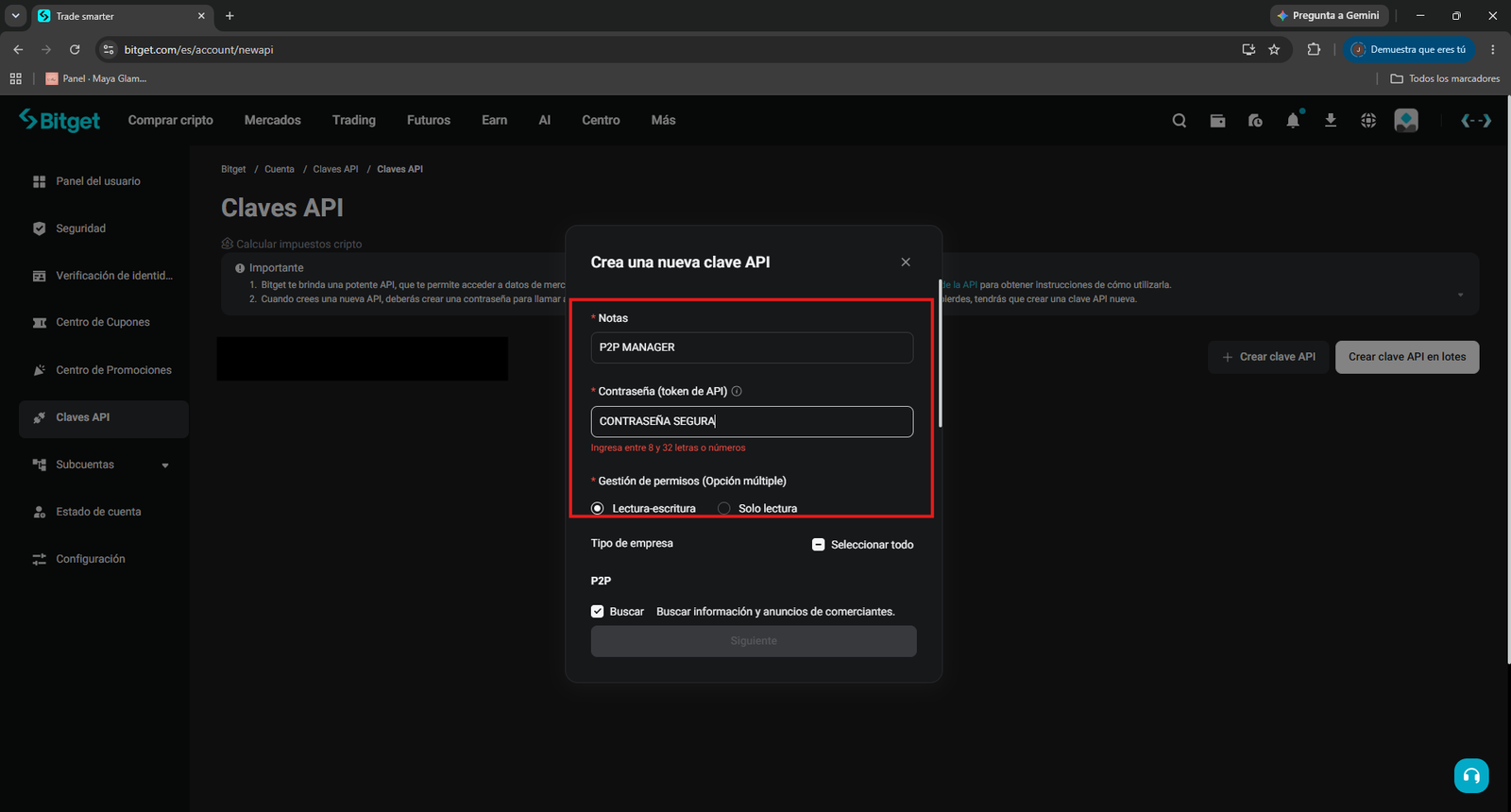
Task: Uncheck the P2P Buscar checkbox
Action: tap(598, 612)
